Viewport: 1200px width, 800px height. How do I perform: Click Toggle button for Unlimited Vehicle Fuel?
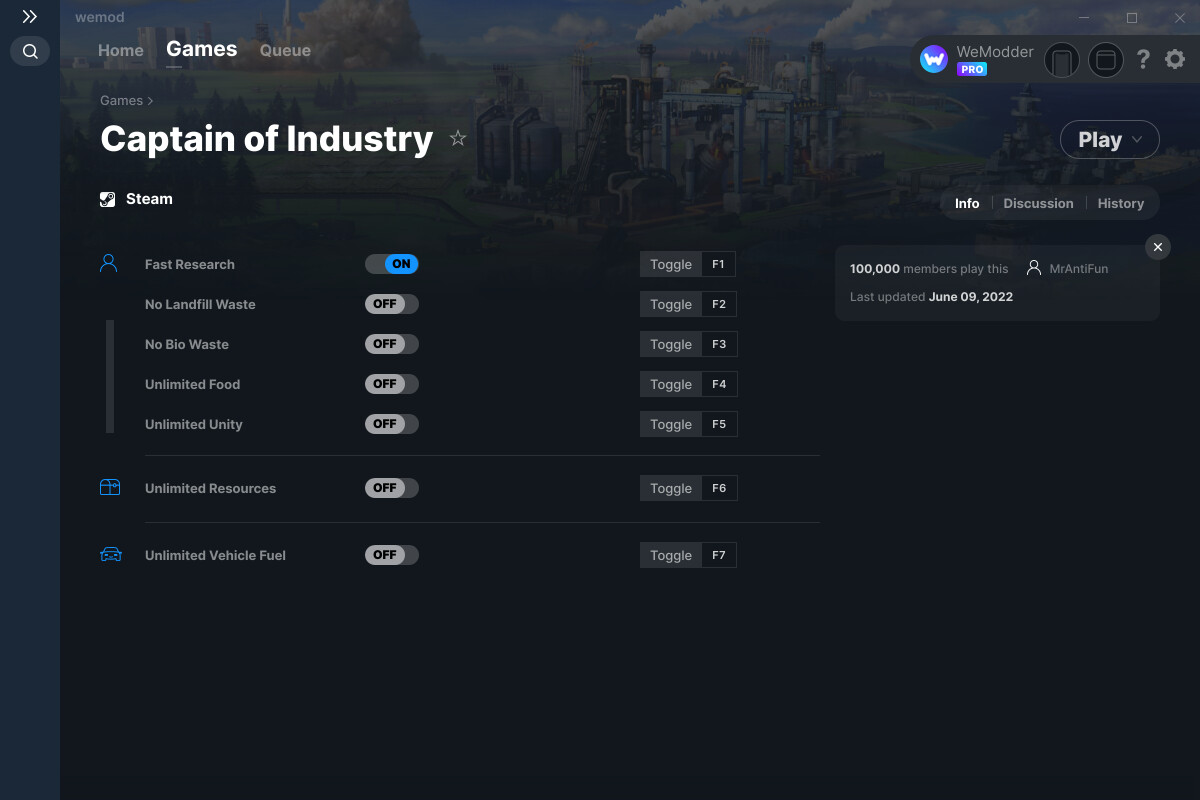pos(671,555)
